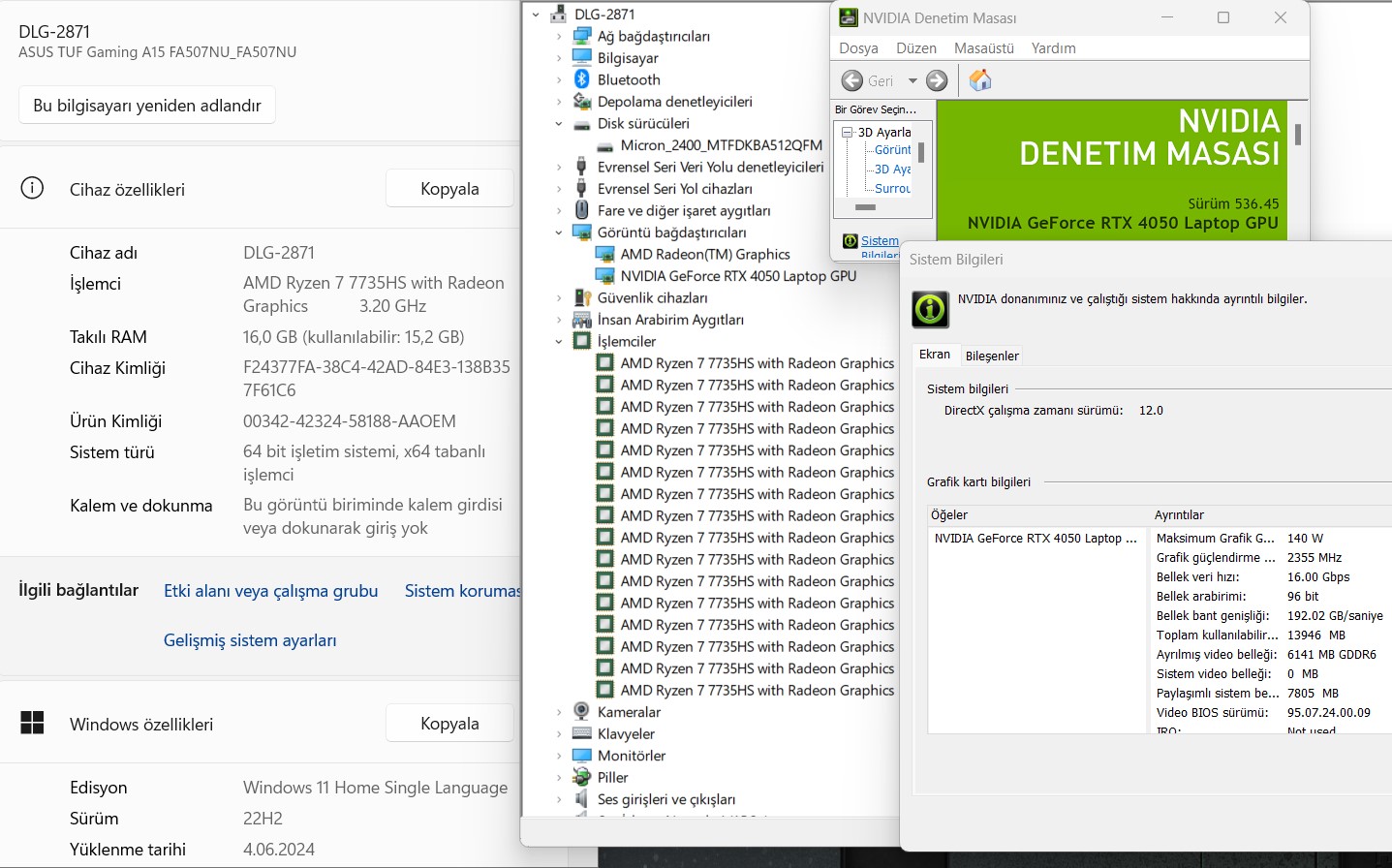Open the Dosya menu
This screenshot has height=868, width=1392.
858,47
